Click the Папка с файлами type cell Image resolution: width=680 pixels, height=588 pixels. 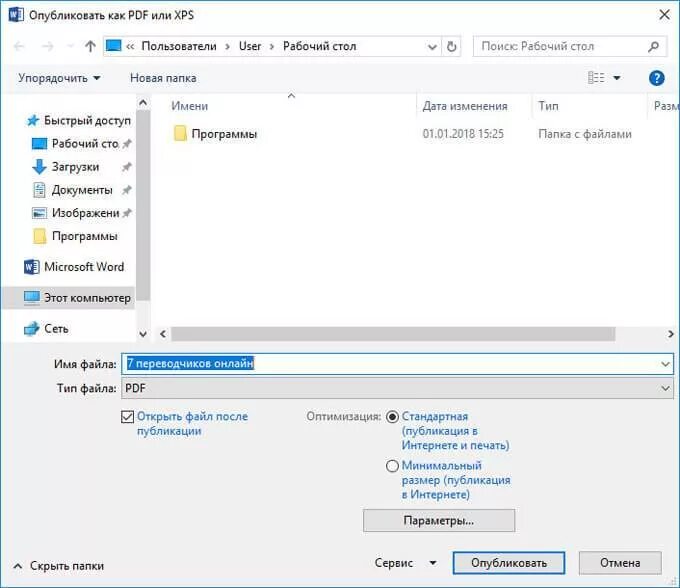[585, 134]
